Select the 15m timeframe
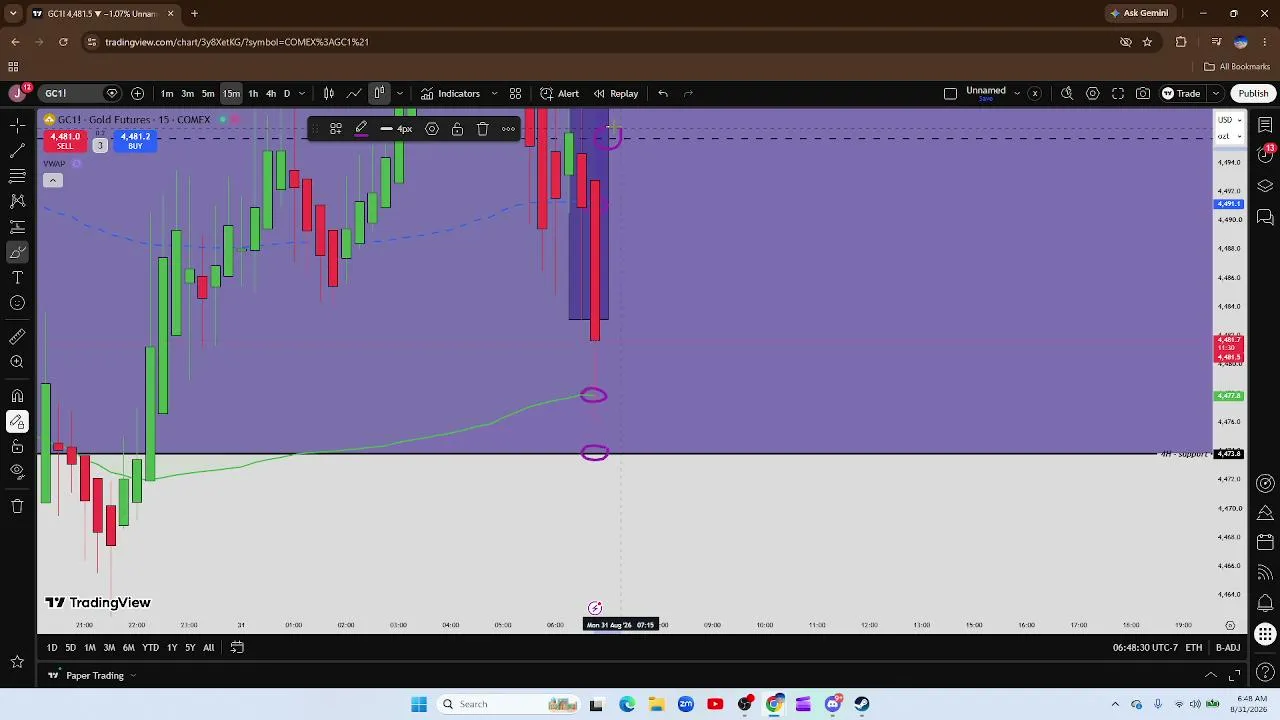The image size is (1280, 720). coord(231,93)
